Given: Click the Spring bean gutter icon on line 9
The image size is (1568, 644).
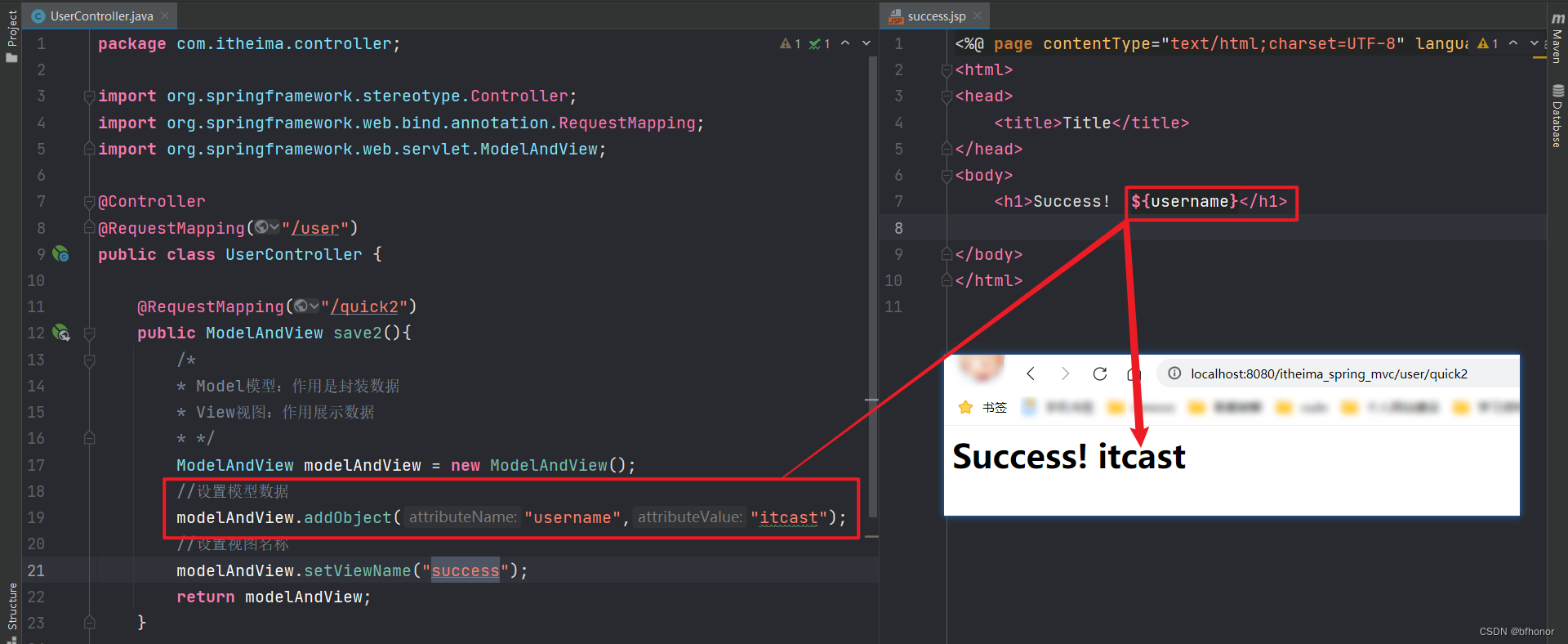Looking at the screenshot, I should tap(60, 254).
